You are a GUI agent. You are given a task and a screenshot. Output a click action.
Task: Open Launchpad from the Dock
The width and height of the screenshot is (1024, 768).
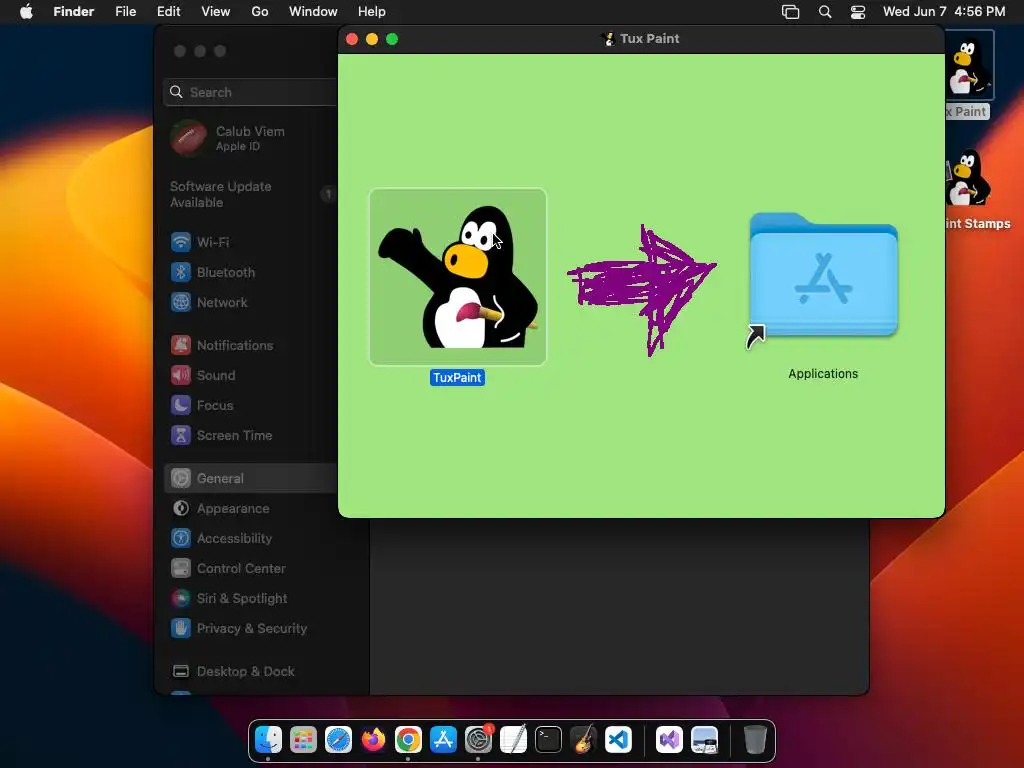pyautogui.click(x=303, y=740)
